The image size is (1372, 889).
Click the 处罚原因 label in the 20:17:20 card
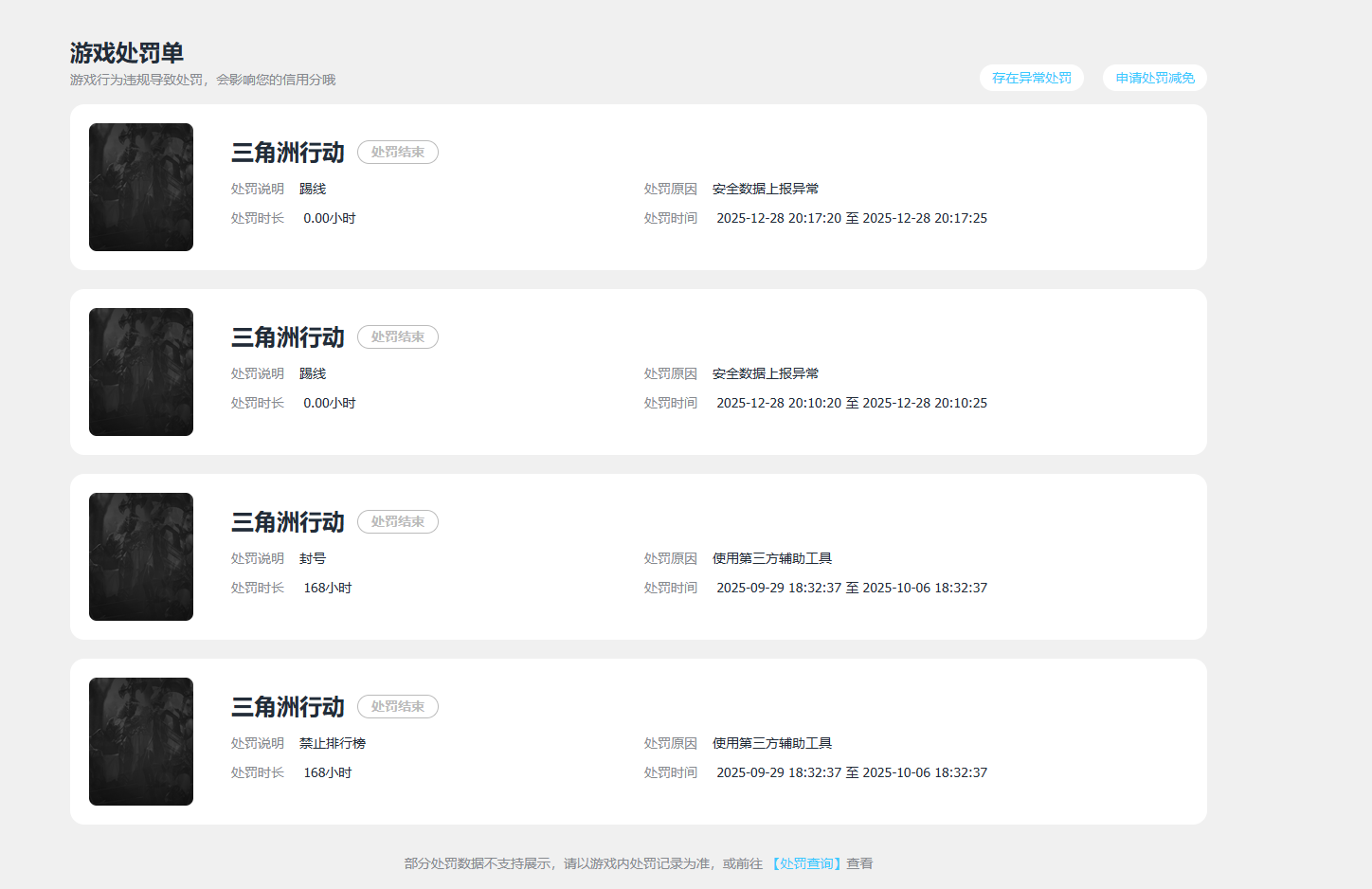pos(671,189)
